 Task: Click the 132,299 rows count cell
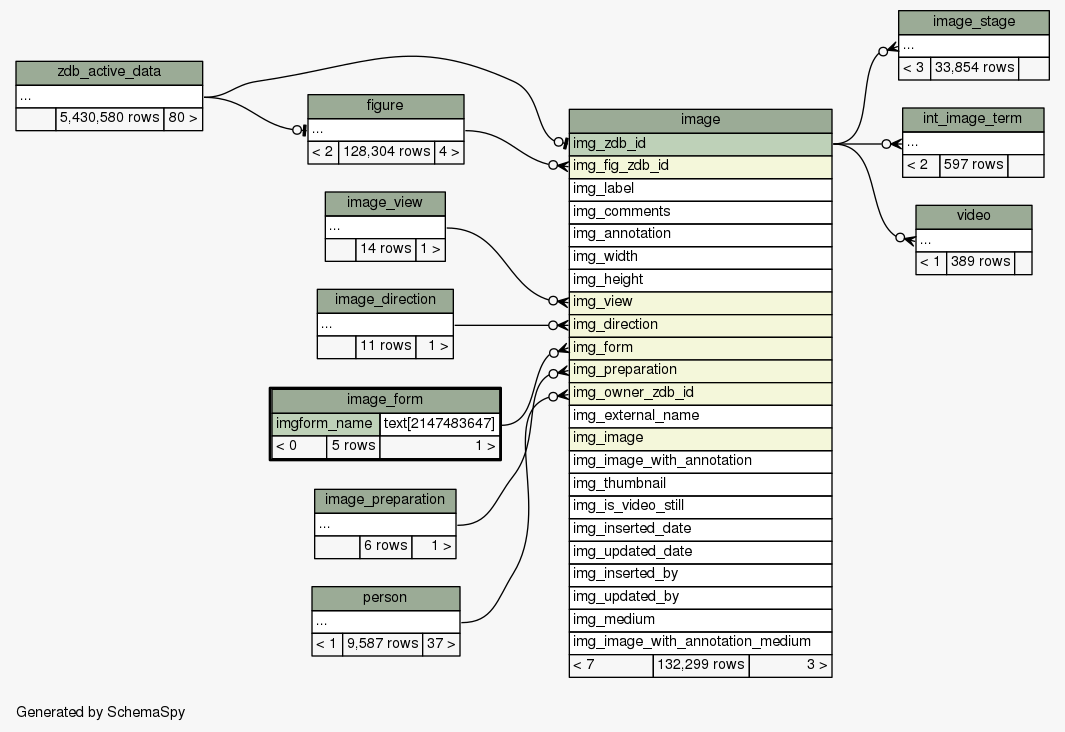tap(700, 665)
